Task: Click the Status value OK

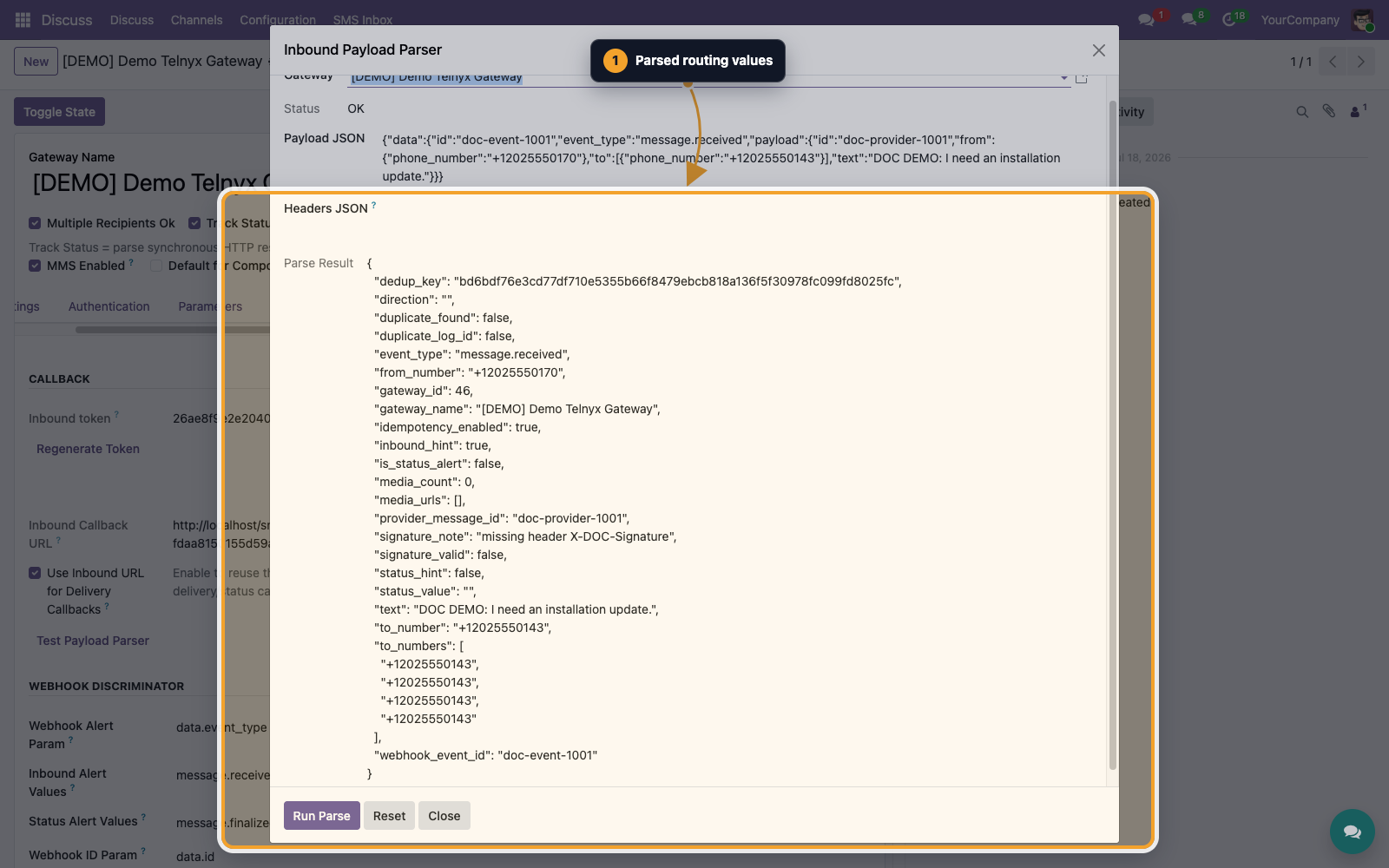Action: pos(356,108)
